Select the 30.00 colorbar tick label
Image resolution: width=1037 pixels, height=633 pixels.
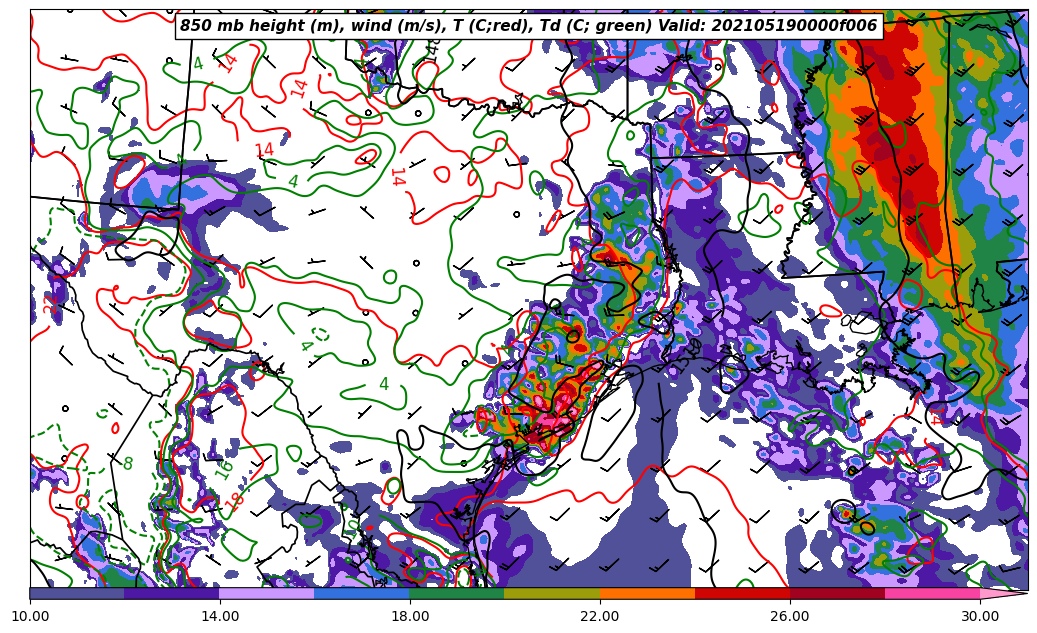coord(980,616)
